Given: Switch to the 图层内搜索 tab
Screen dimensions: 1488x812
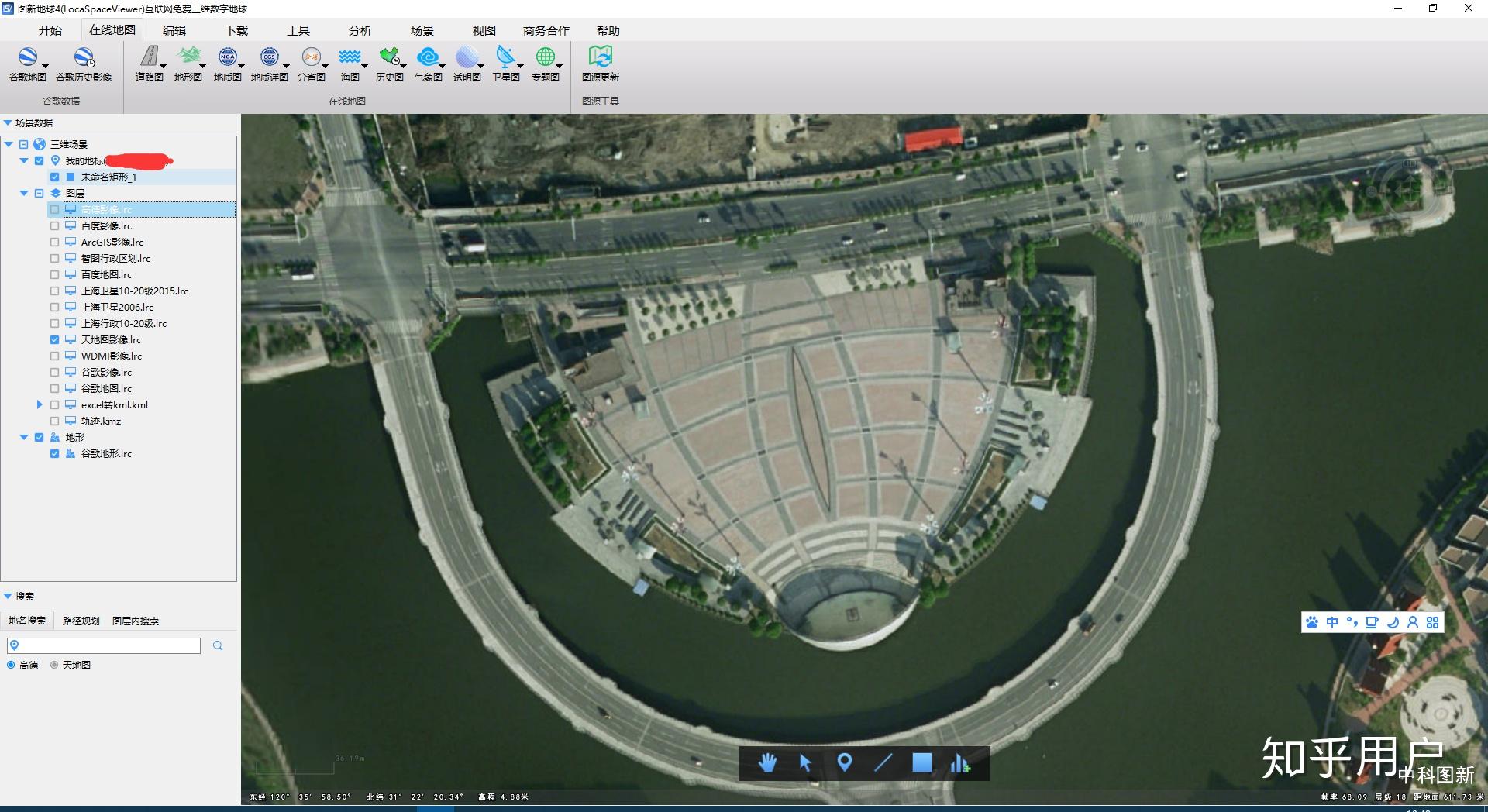Looking at the screenshot, I should click(136, 621).
